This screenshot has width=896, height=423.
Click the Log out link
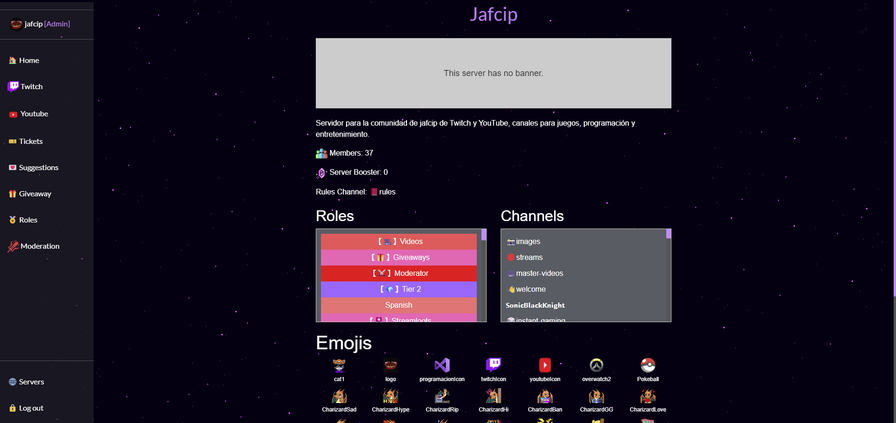(30, 408)
